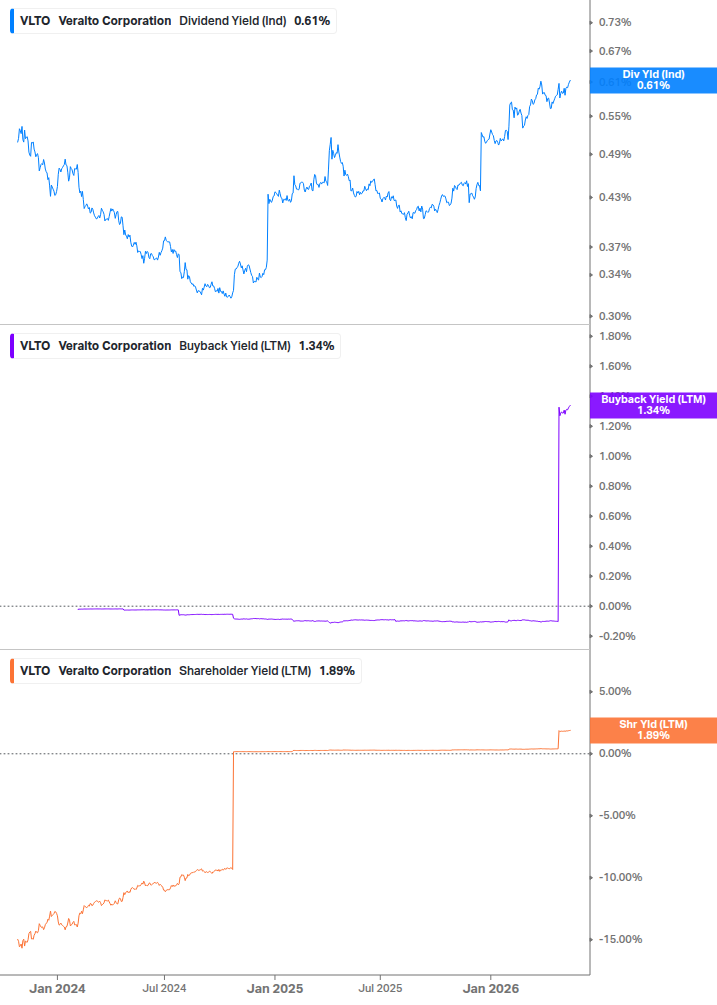Click the orange color bar beside Shareholder Yield legend
The height and width of the screenshot is (1005, 717).
[x=12, y=671]
